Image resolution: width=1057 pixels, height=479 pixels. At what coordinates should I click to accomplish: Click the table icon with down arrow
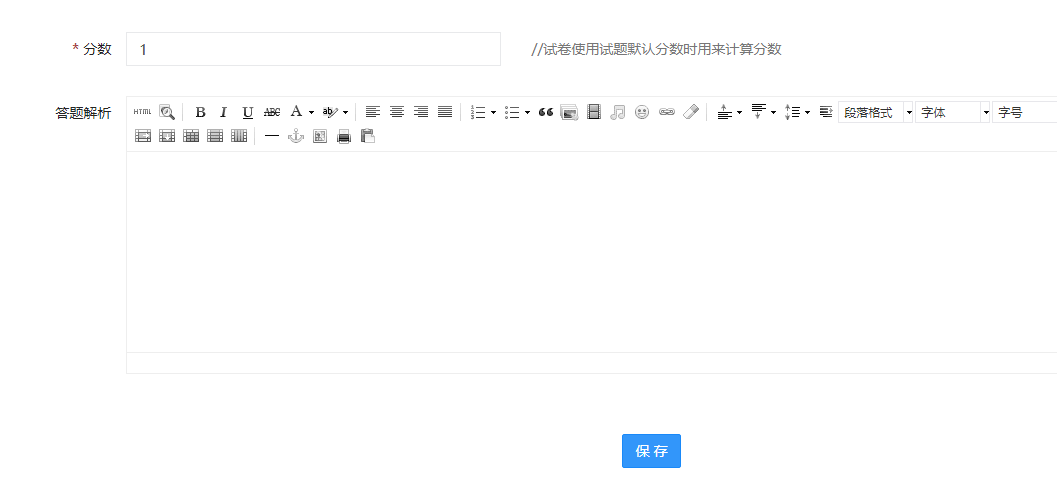[167, 136]
